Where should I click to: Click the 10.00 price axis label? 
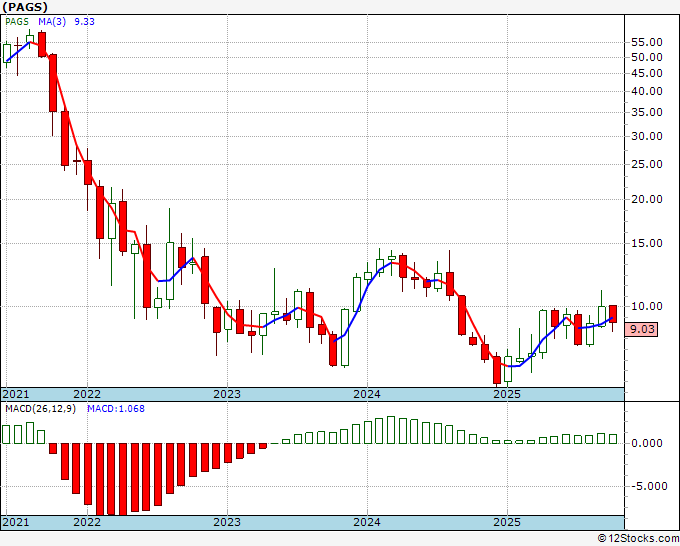click(647, 306)
